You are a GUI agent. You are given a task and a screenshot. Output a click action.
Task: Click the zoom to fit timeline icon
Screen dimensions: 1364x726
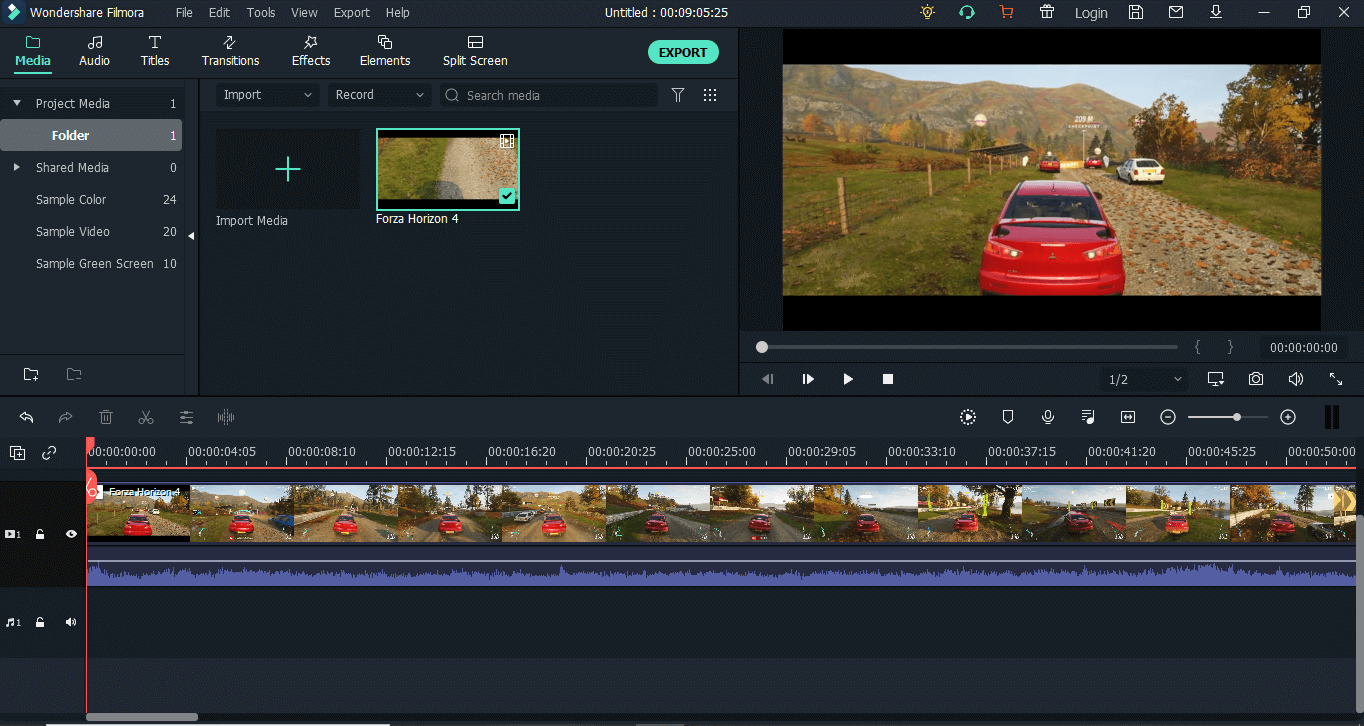pos(1128,417)
